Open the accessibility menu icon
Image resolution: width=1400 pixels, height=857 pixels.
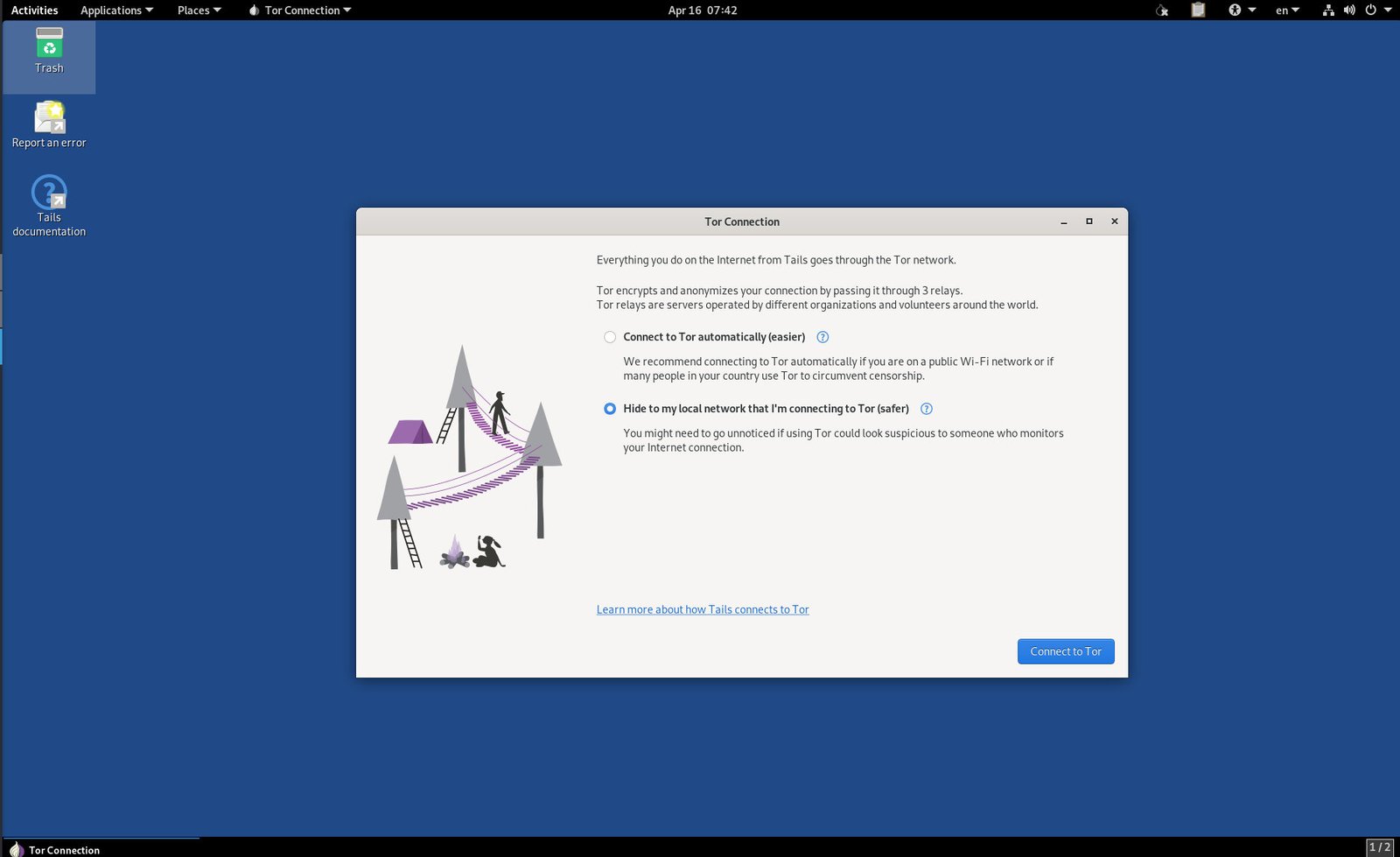(1235, 11)
